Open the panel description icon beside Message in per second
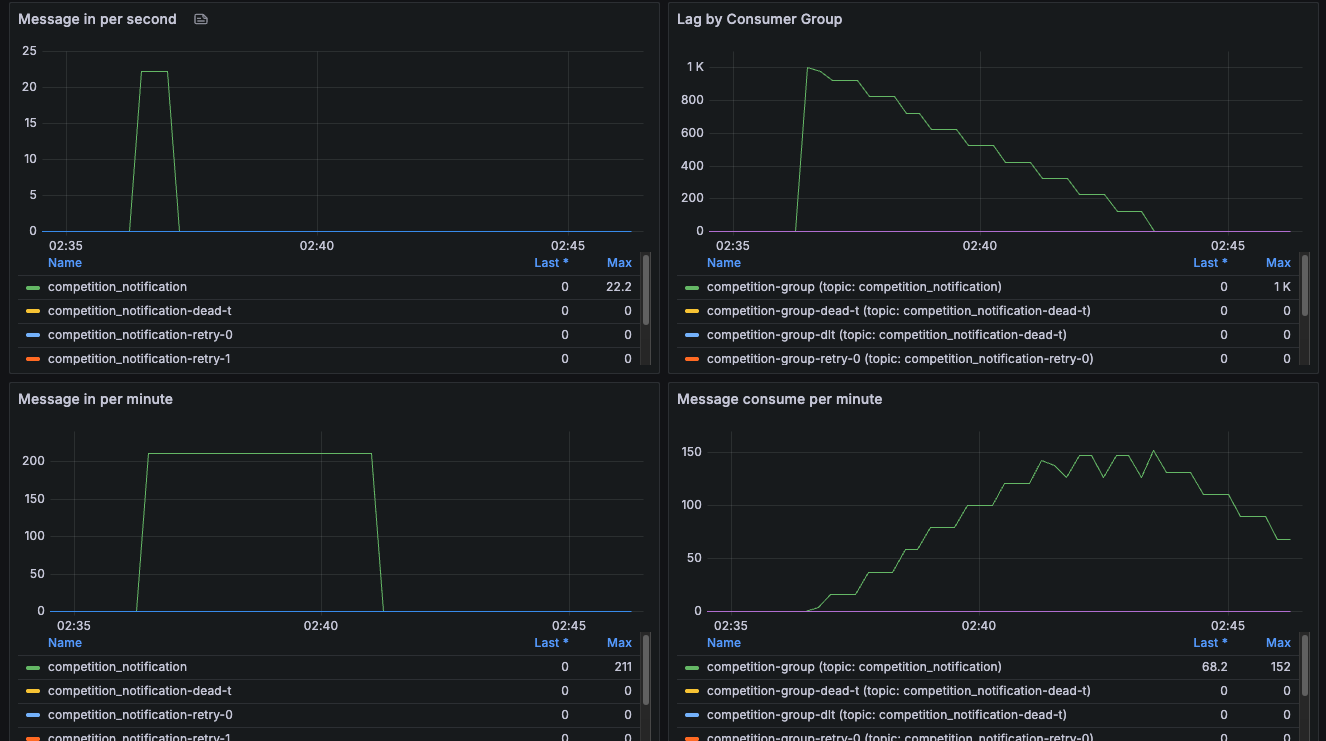This screenshot has height=741, width=1326. coord(201,19)
